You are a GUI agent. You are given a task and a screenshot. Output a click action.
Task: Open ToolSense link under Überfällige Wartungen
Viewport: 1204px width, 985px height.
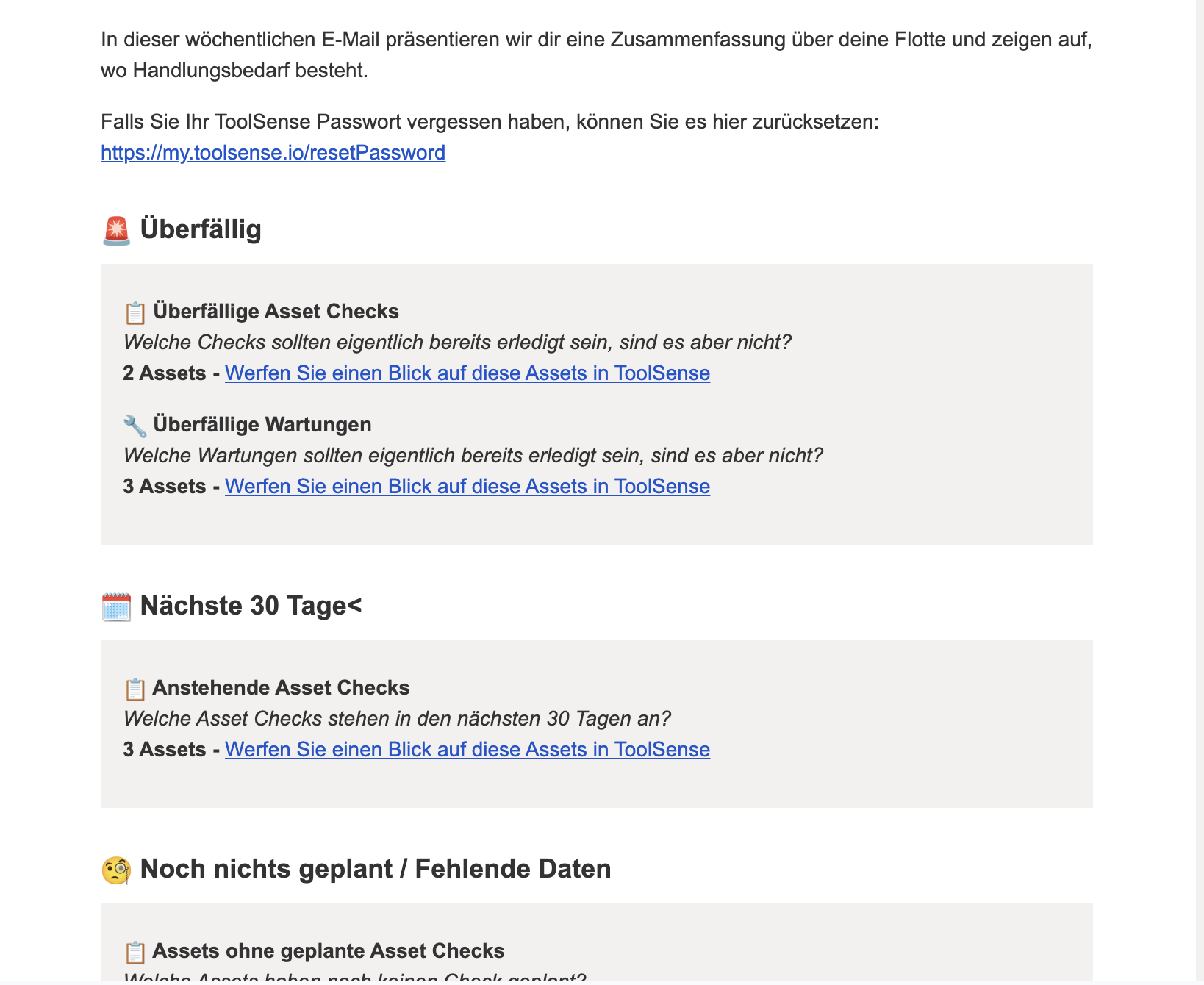point(467,486)
